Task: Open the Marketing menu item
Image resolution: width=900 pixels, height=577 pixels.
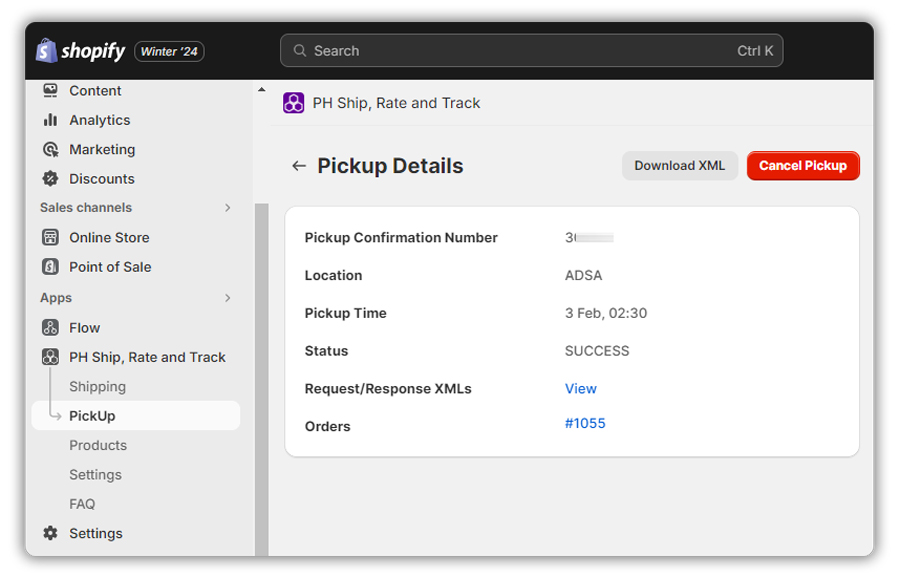Action: [102, 149]
